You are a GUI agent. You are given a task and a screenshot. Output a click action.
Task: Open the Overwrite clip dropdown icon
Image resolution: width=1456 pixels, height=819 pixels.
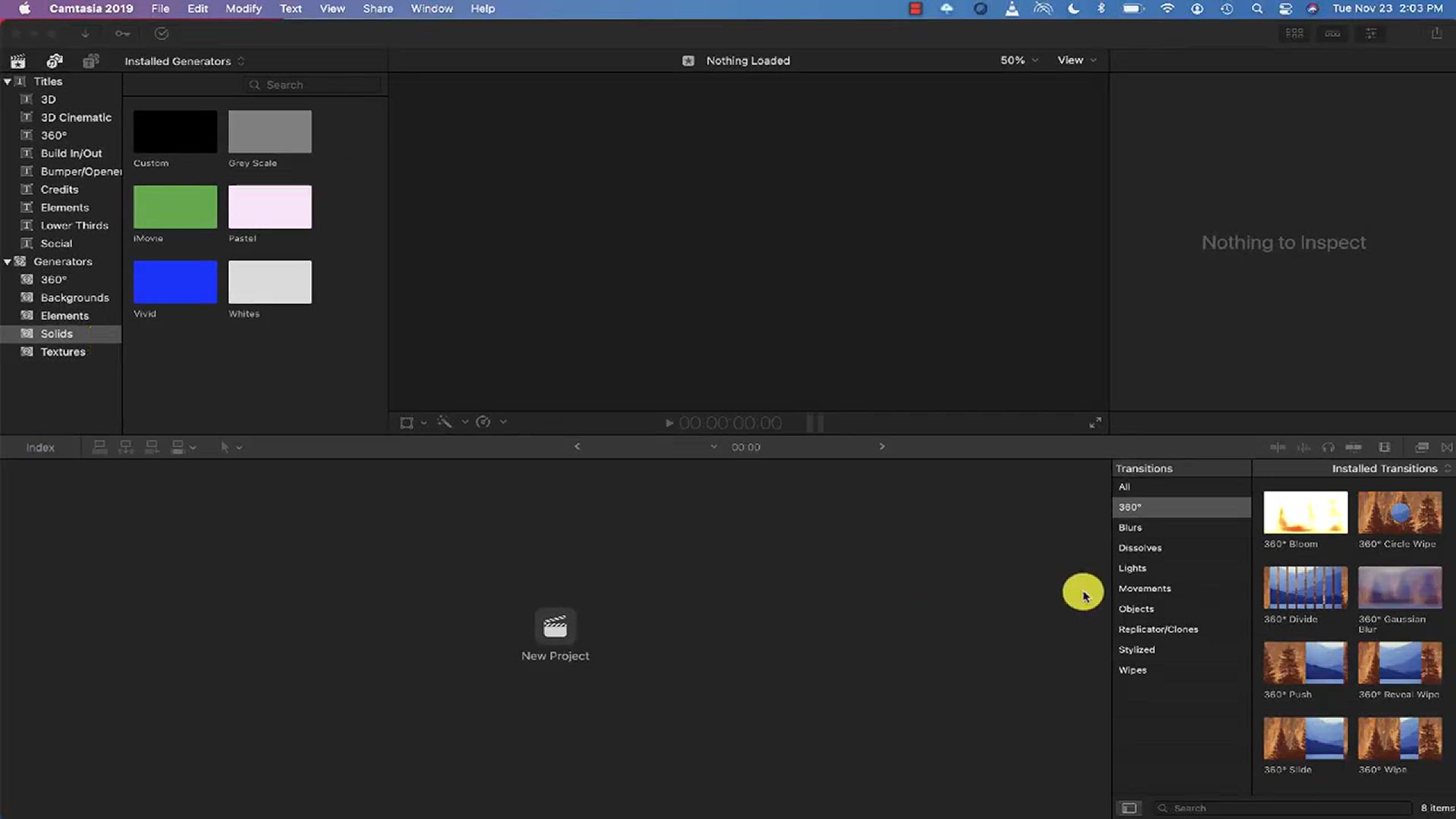click(x=184, y=447)
